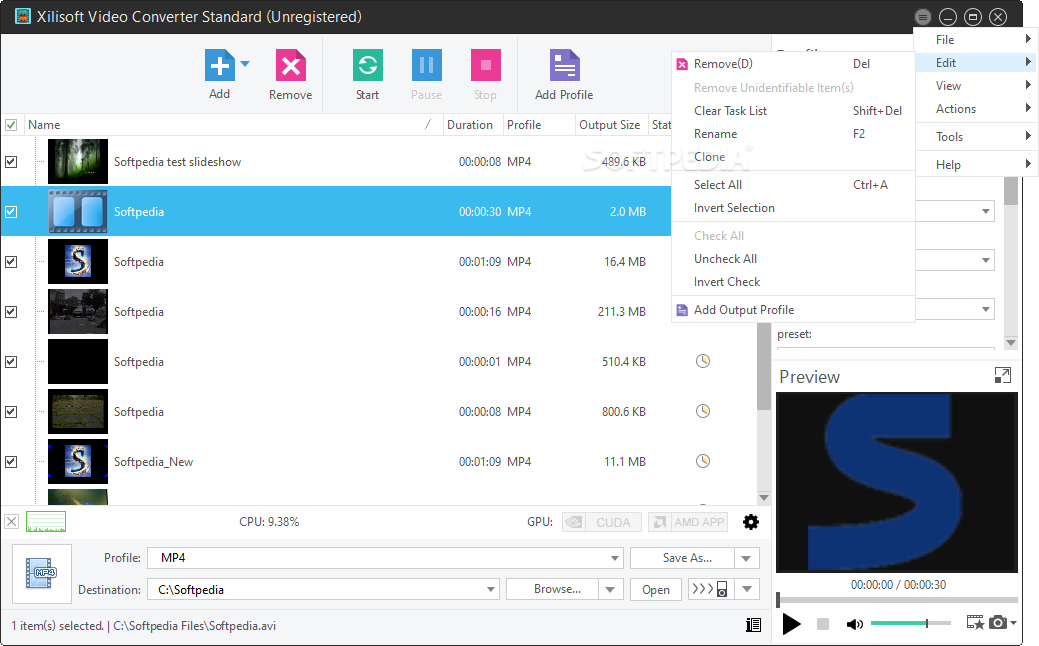Mute the preview volume speaker icon
The width and height of the screenshot is (1039, 646).
854,623
